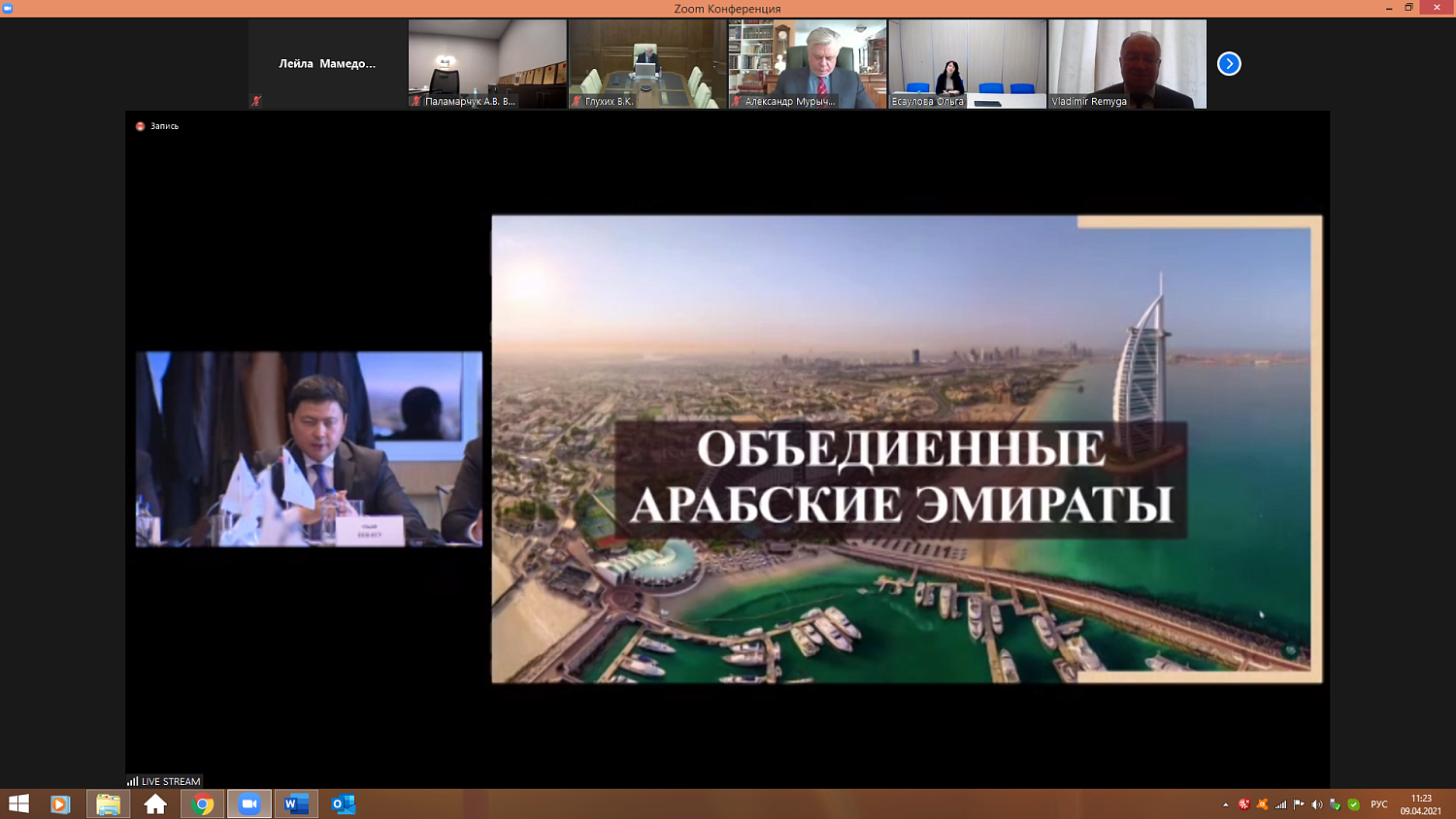
Task: Click the Zoom icon in taskbar
Action: pos(249,804)
